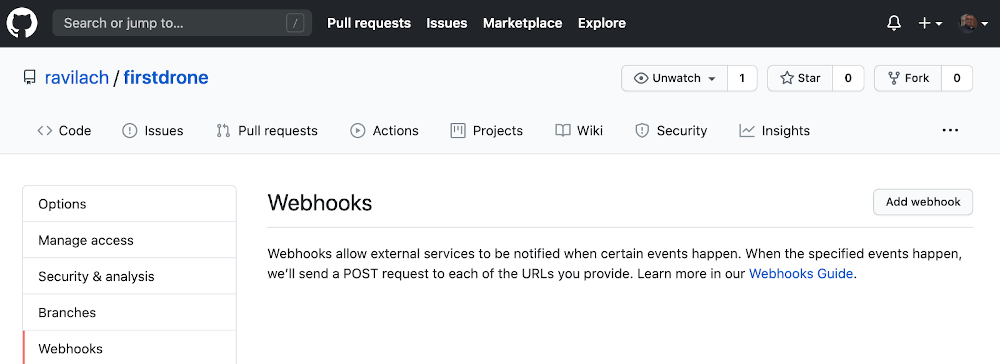Switch to the Actions tab
Viewport: 1000px width, 364px height.
(385, 131)
